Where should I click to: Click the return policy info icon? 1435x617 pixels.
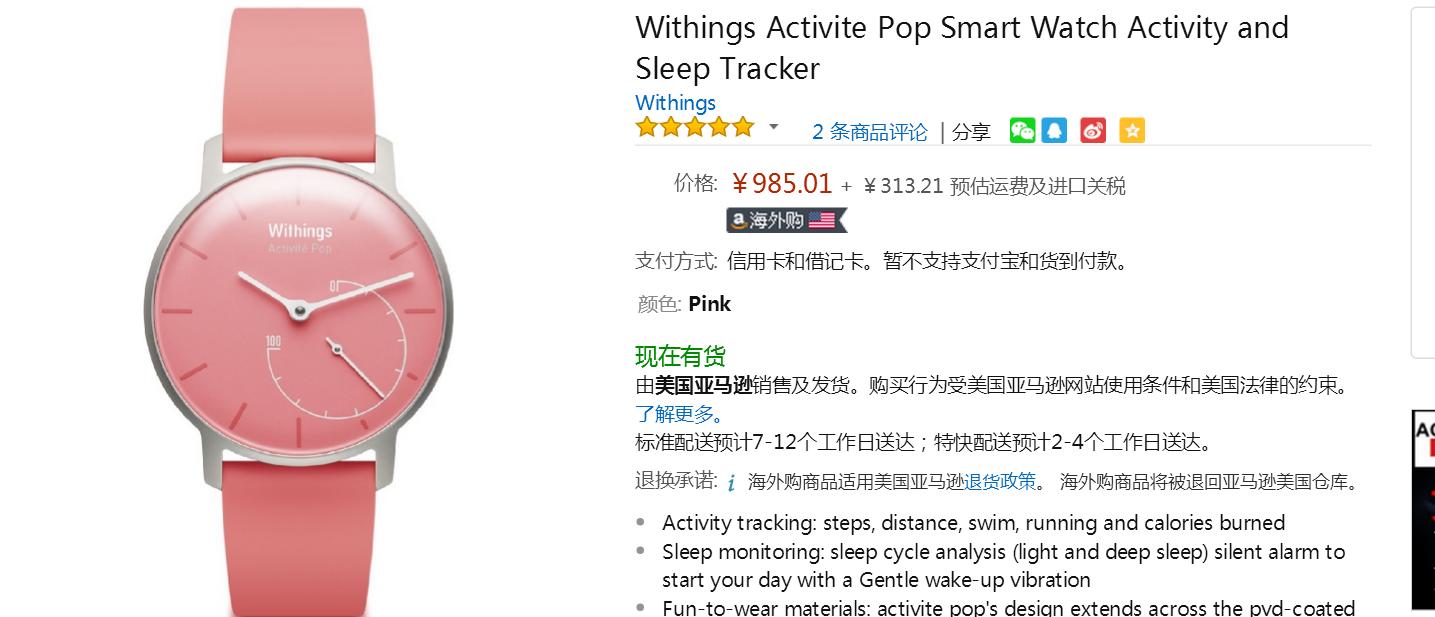pyautogui.click(x=731, y=483)
